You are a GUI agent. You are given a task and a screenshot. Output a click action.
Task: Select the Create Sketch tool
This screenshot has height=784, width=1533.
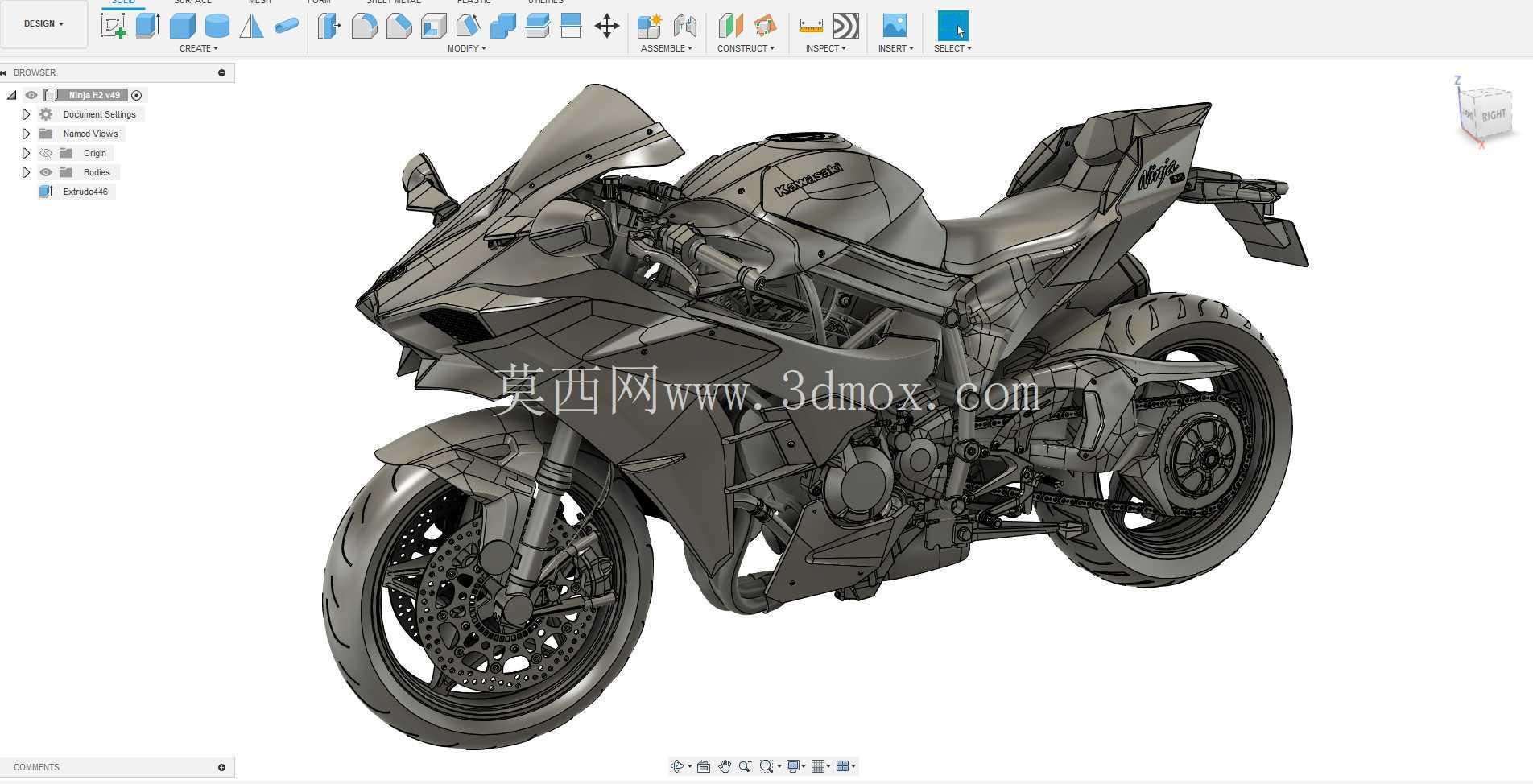113,26
